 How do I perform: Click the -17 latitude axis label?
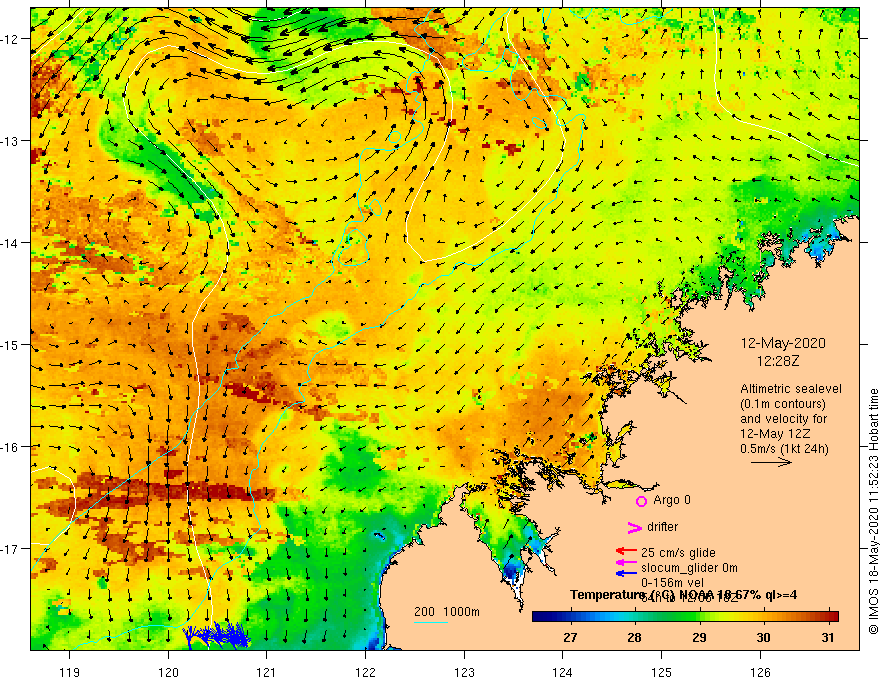click(11, 549)
